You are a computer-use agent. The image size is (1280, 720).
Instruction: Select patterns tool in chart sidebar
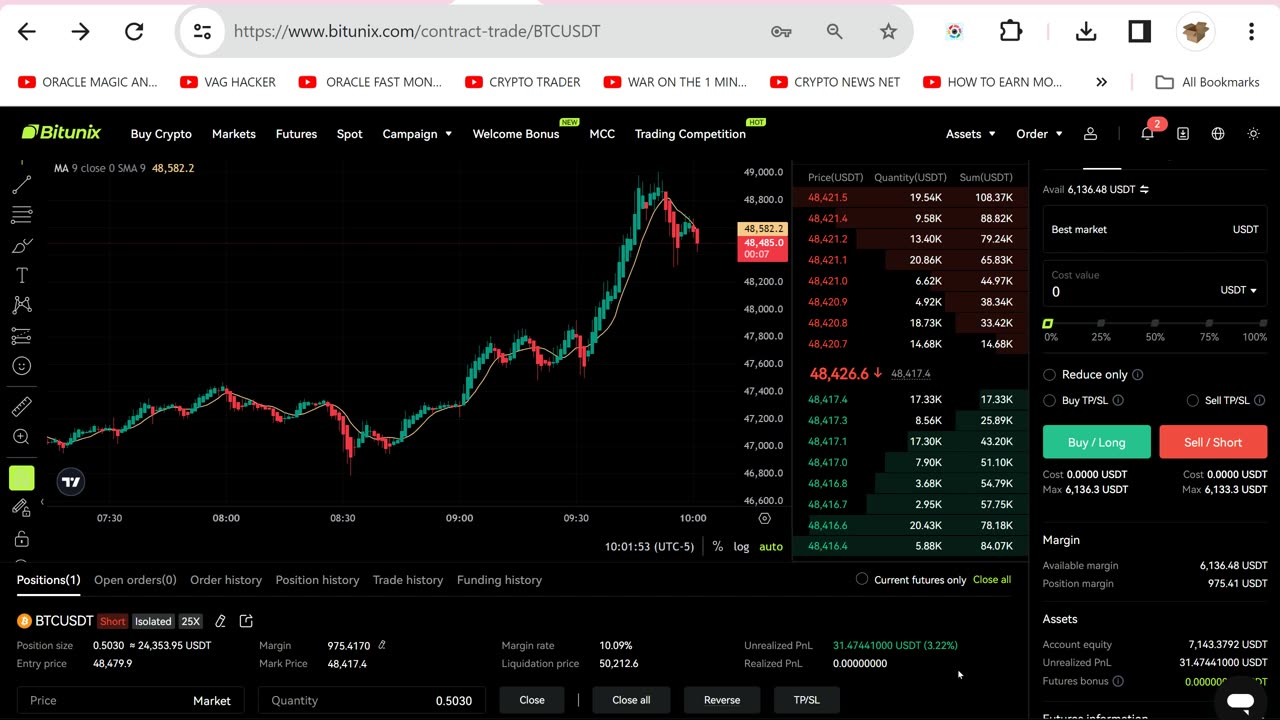21,305
